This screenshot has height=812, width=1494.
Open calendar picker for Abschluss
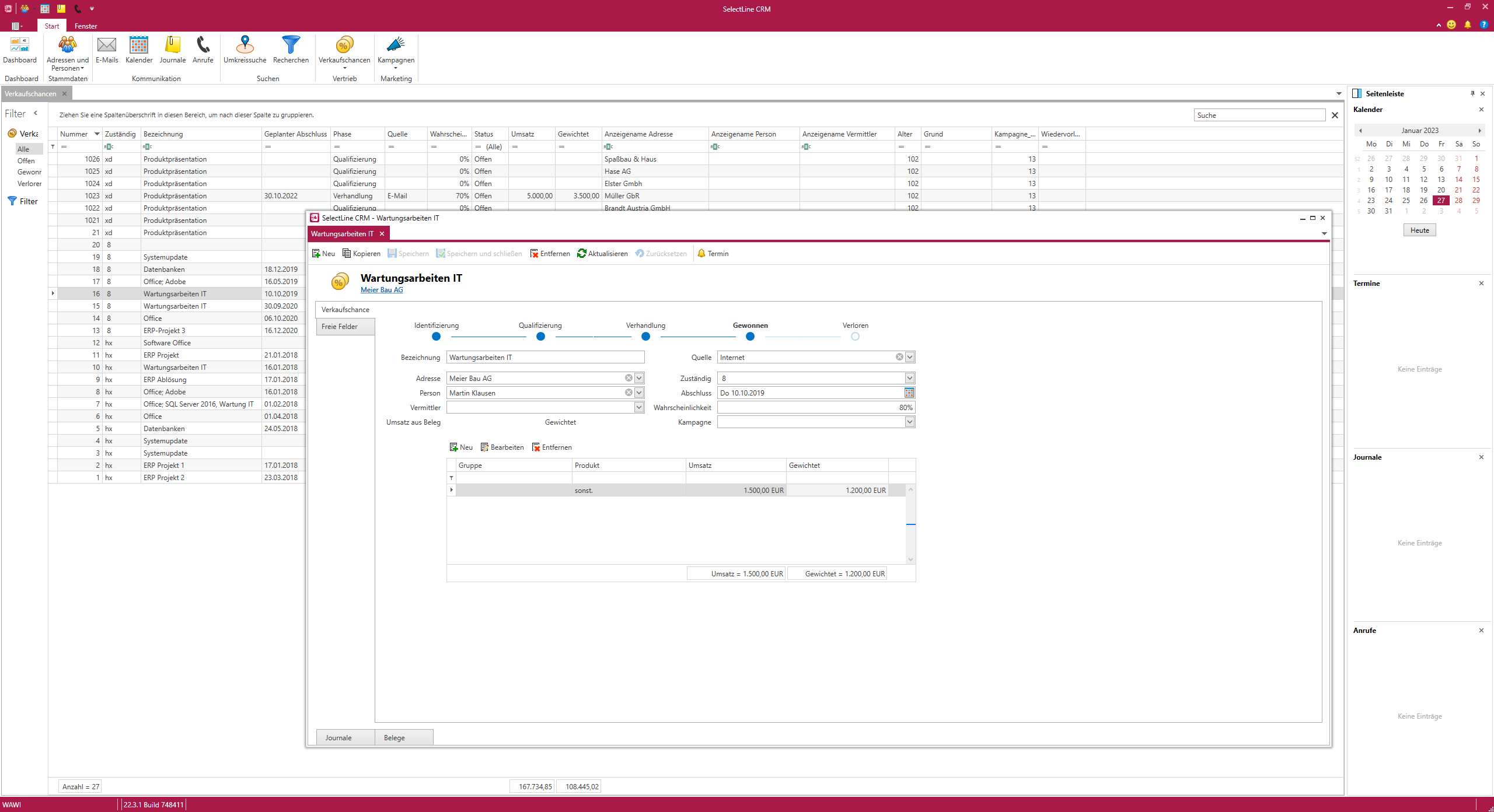909,393
